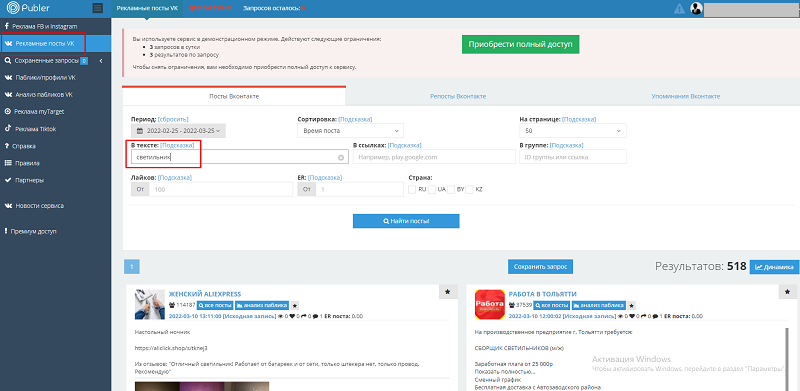Click the В тексте input with светильник
This screenshot has height=391, width=800.
[240, 157]
